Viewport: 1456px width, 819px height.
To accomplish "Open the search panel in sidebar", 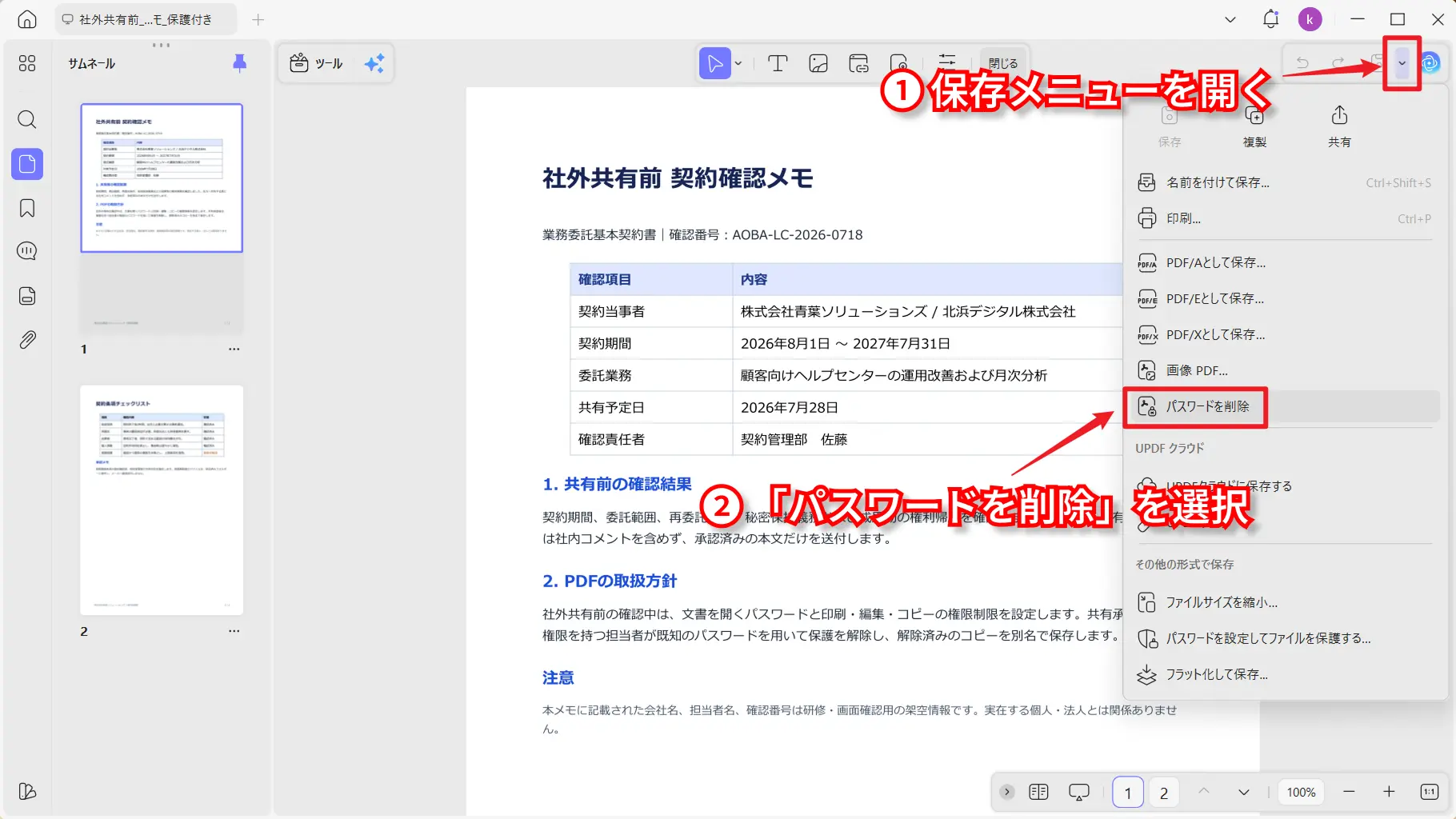I will point(27,120).
